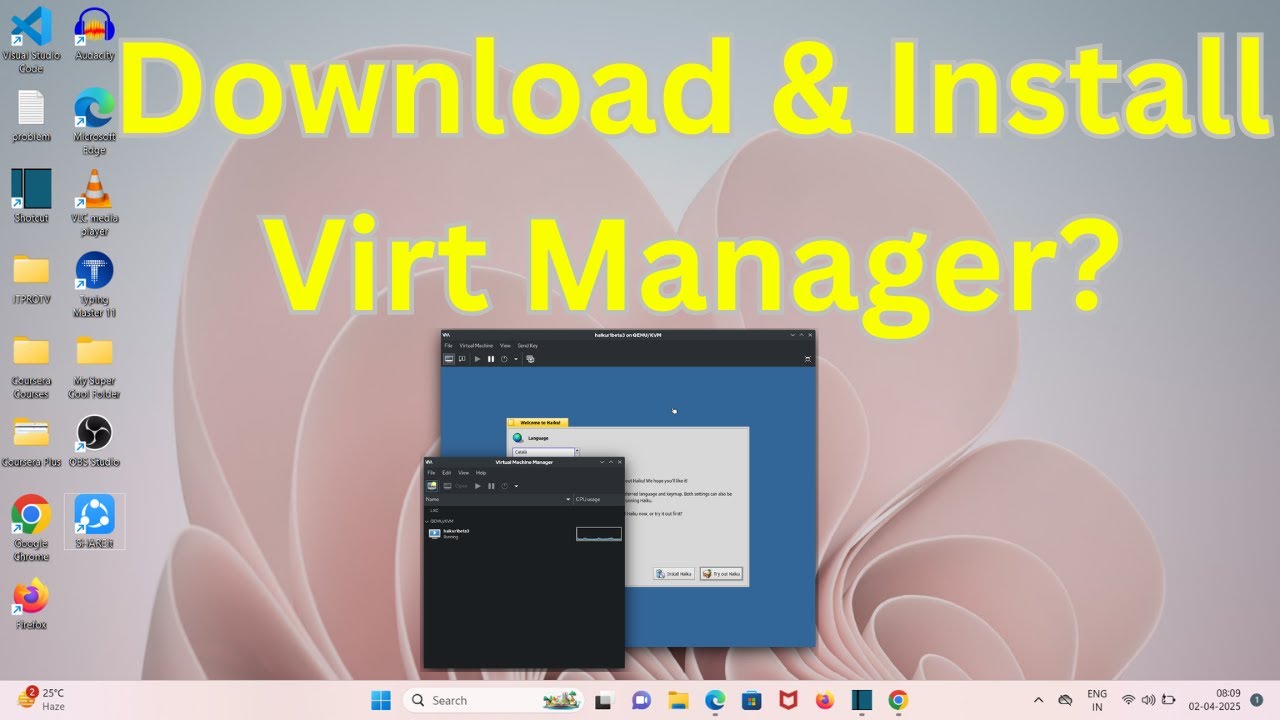The height and width of the screenshot is (720, 1280).
Task: Open File Explorer from the taskbar
Action: point(678,700)
